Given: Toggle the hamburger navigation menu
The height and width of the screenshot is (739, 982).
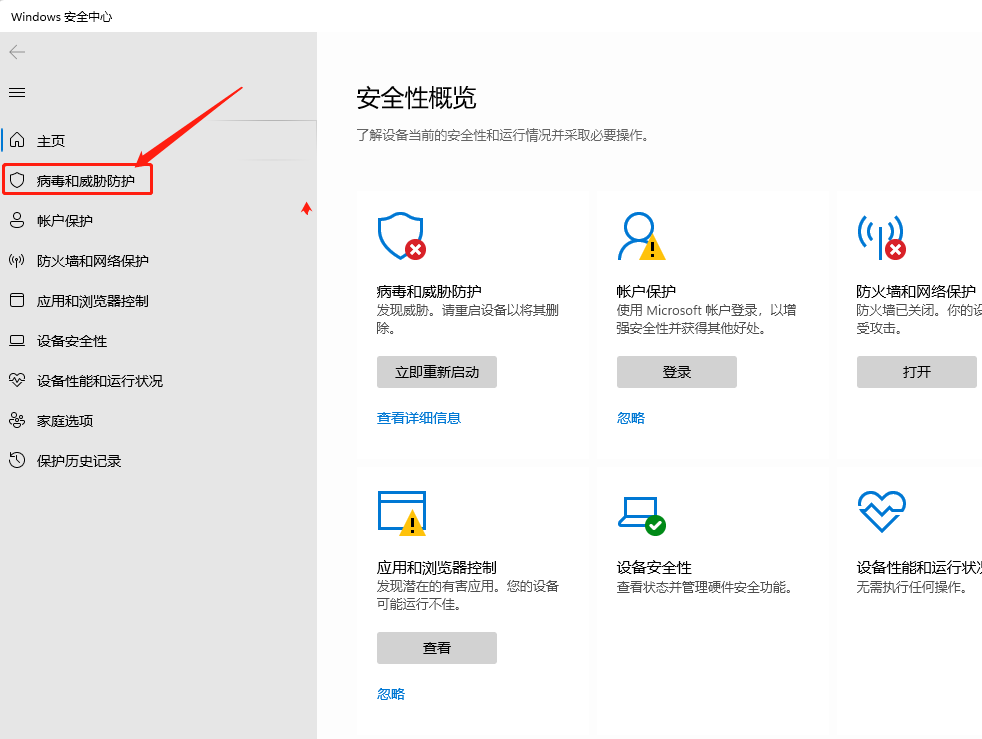Looking at the screenshot, I should click(x=17, y=93).
